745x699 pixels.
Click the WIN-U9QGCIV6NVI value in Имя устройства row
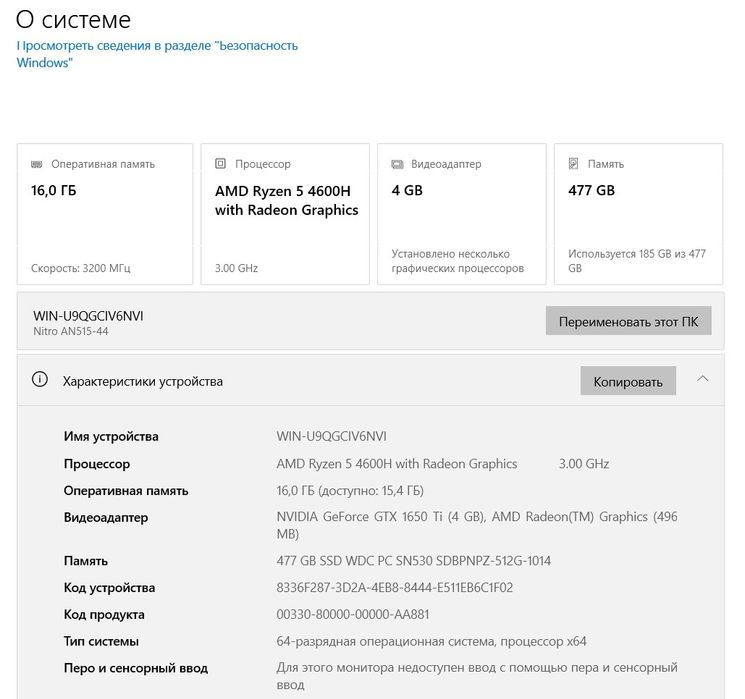point(332,436)
